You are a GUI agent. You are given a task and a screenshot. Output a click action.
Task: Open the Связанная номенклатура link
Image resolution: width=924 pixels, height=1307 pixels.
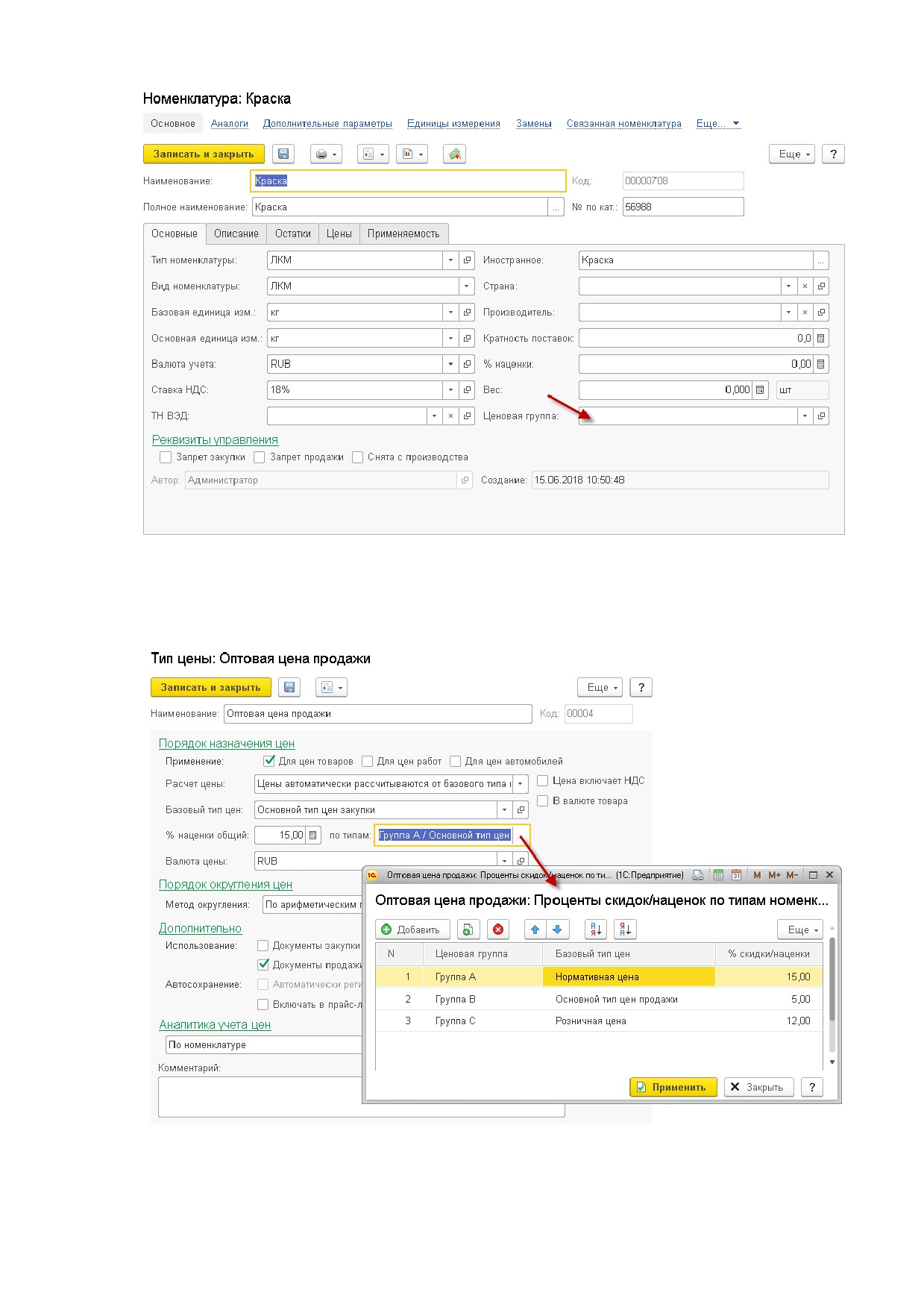click(624, 124)
